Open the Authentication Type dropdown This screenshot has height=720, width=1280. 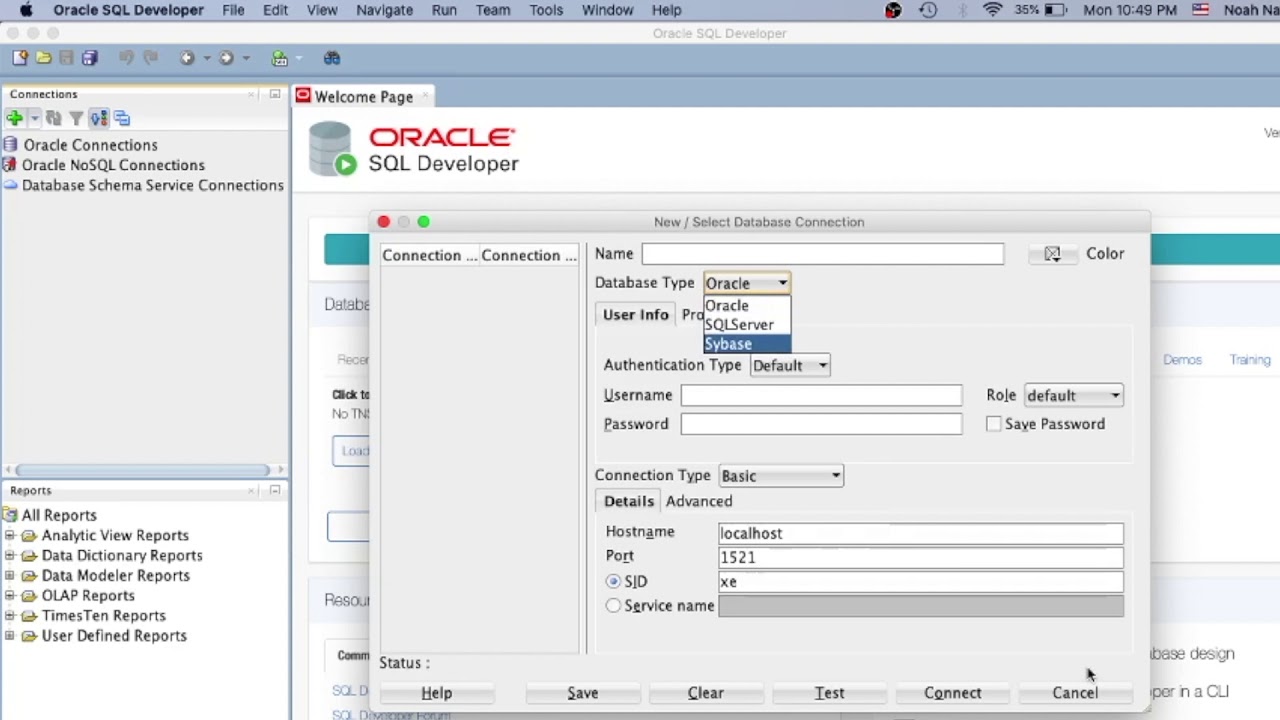click(790, 366)
